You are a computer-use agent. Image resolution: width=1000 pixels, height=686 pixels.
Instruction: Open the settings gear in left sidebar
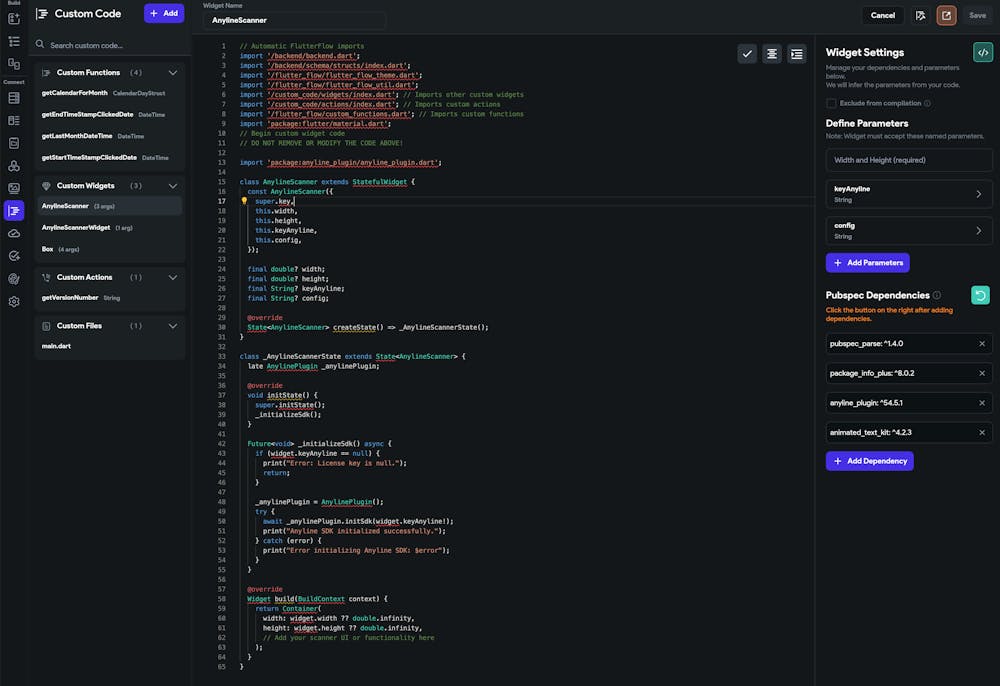click(14, 301)
